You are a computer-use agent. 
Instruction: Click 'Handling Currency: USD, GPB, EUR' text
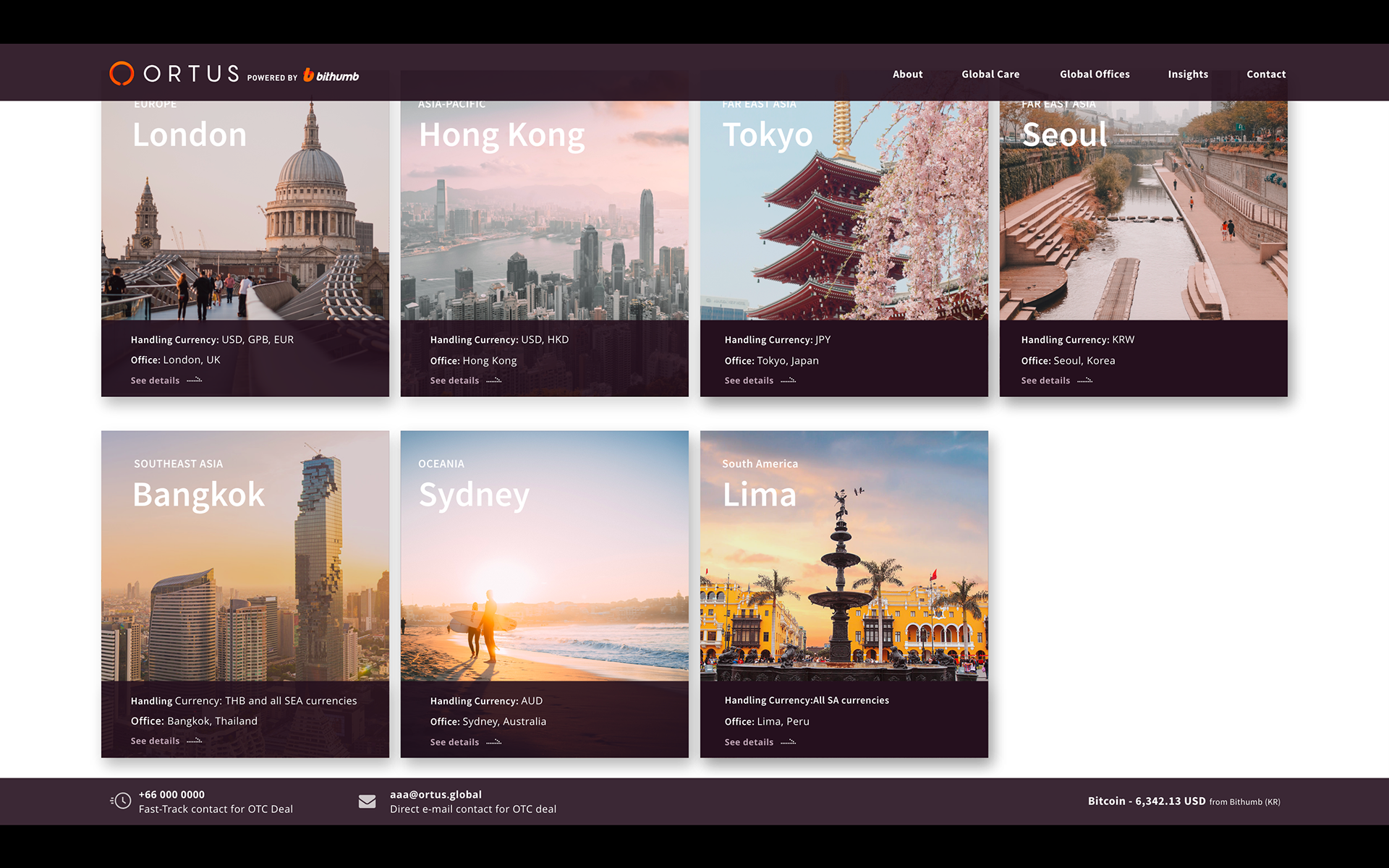(x=212, y=339)
